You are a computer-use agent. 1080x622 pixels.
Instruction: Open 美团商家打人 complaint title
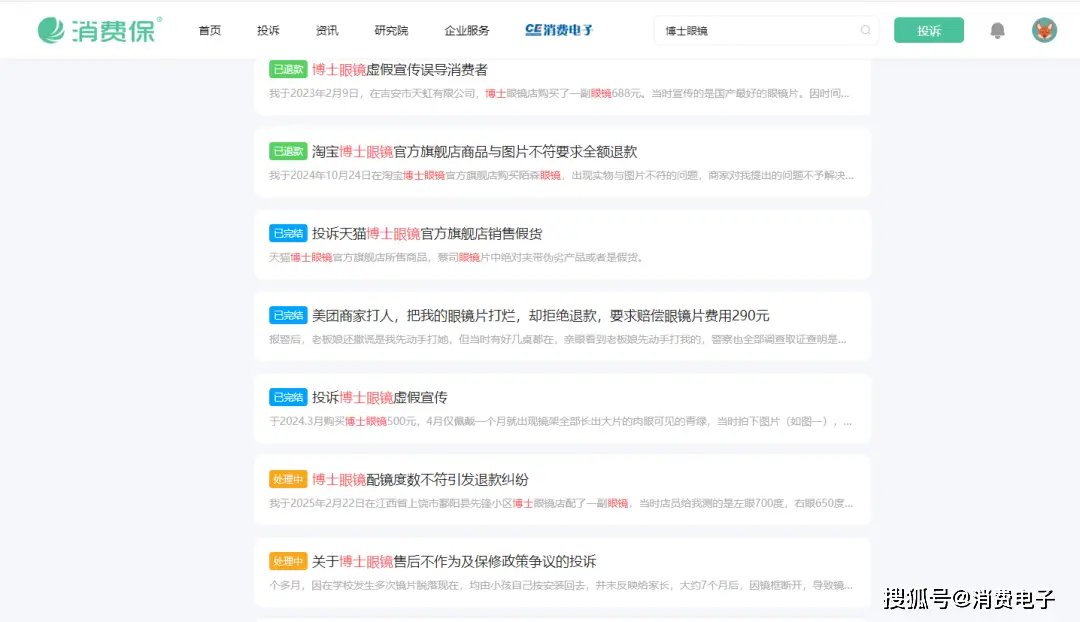click(540, 315)
